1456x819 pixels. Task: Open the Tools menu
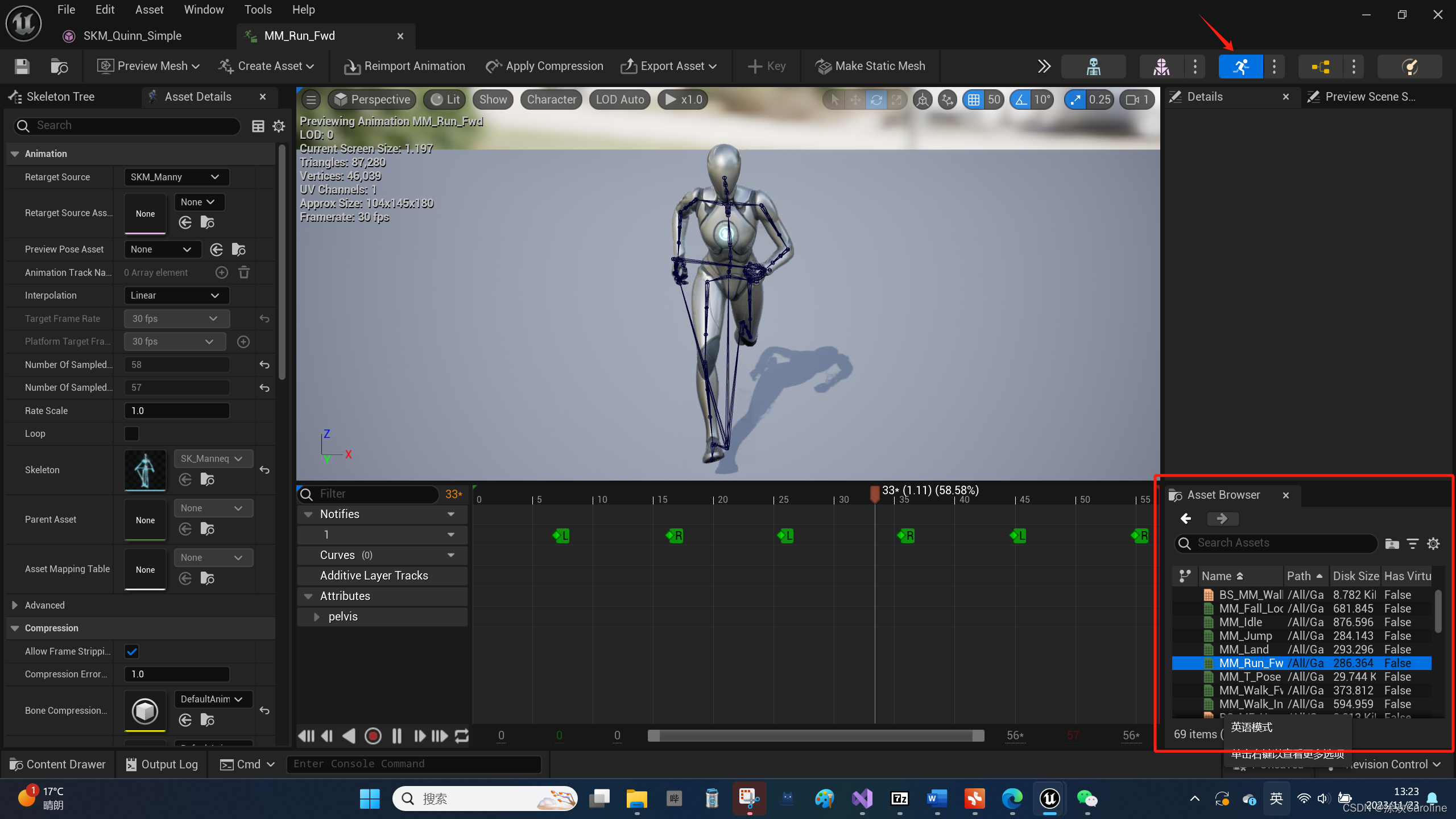(x=258, y=10)
